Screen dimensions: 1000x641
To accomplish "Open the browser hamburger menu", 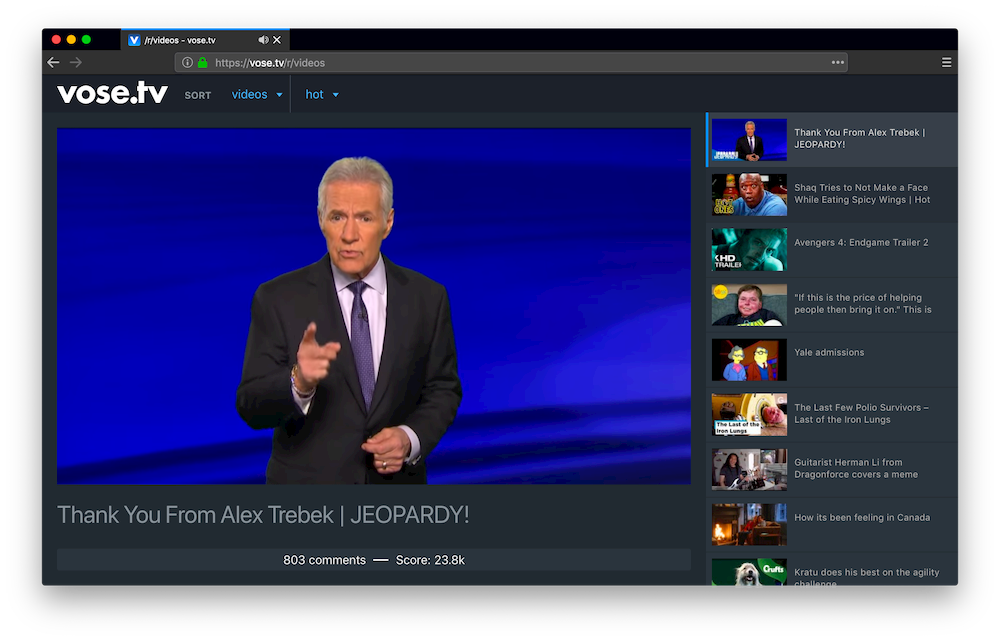I will pyautogui.click(x=946, y=63).
